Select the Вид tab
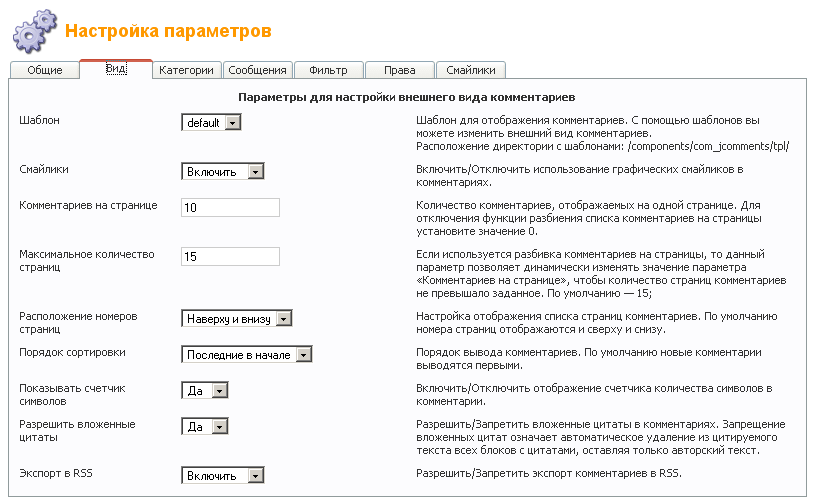 point(115,69)
